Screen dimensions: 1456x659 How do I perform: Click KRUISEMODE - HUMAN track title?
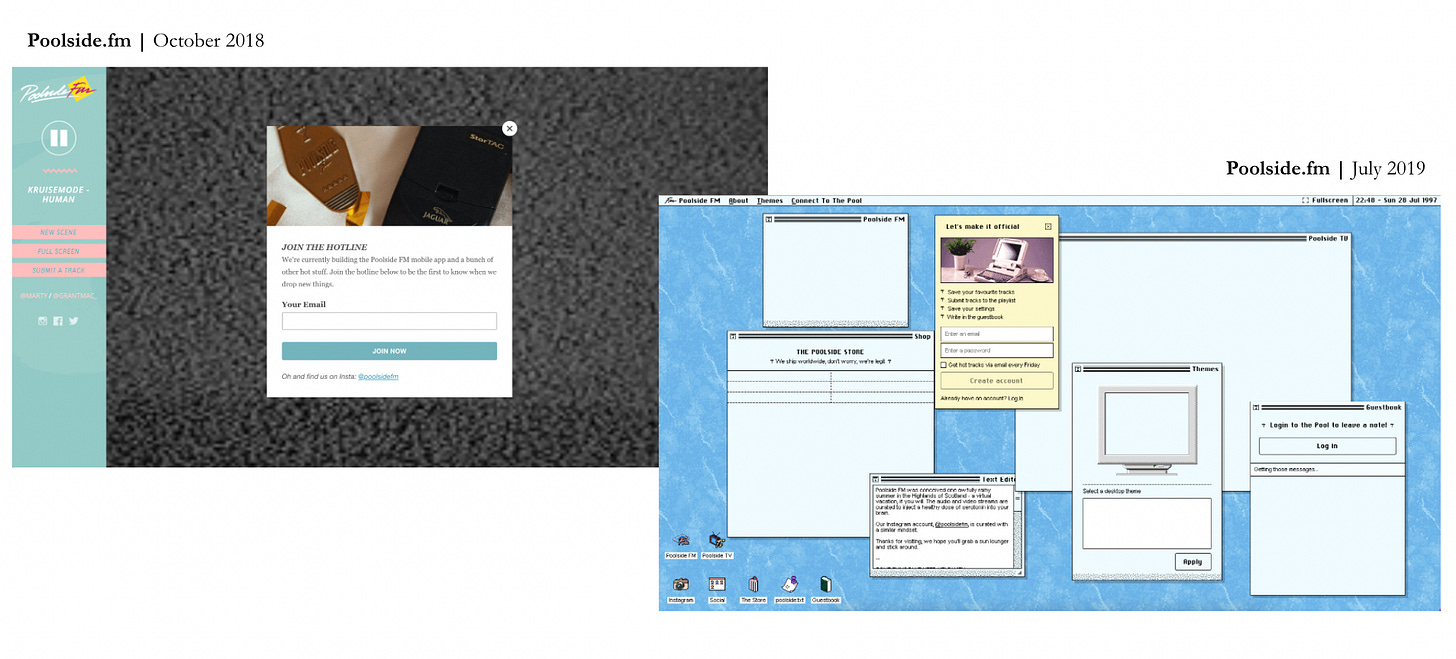(x=59, y=194)
